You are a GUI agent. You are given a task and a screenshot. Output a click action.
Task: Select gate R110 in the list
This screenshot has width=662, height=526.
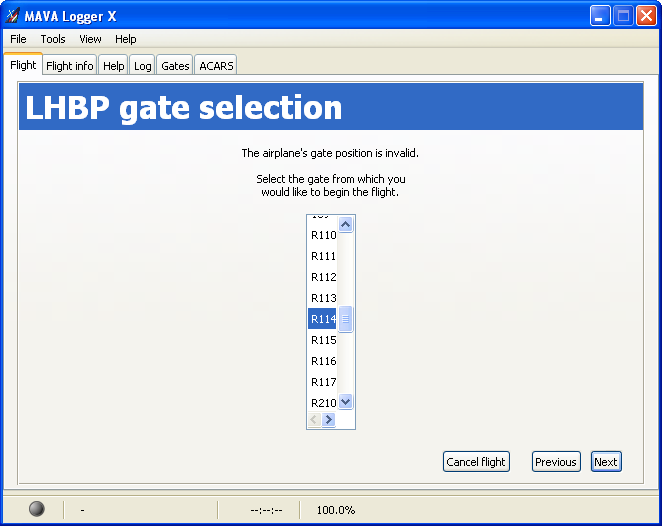click(x=323, y=235)
